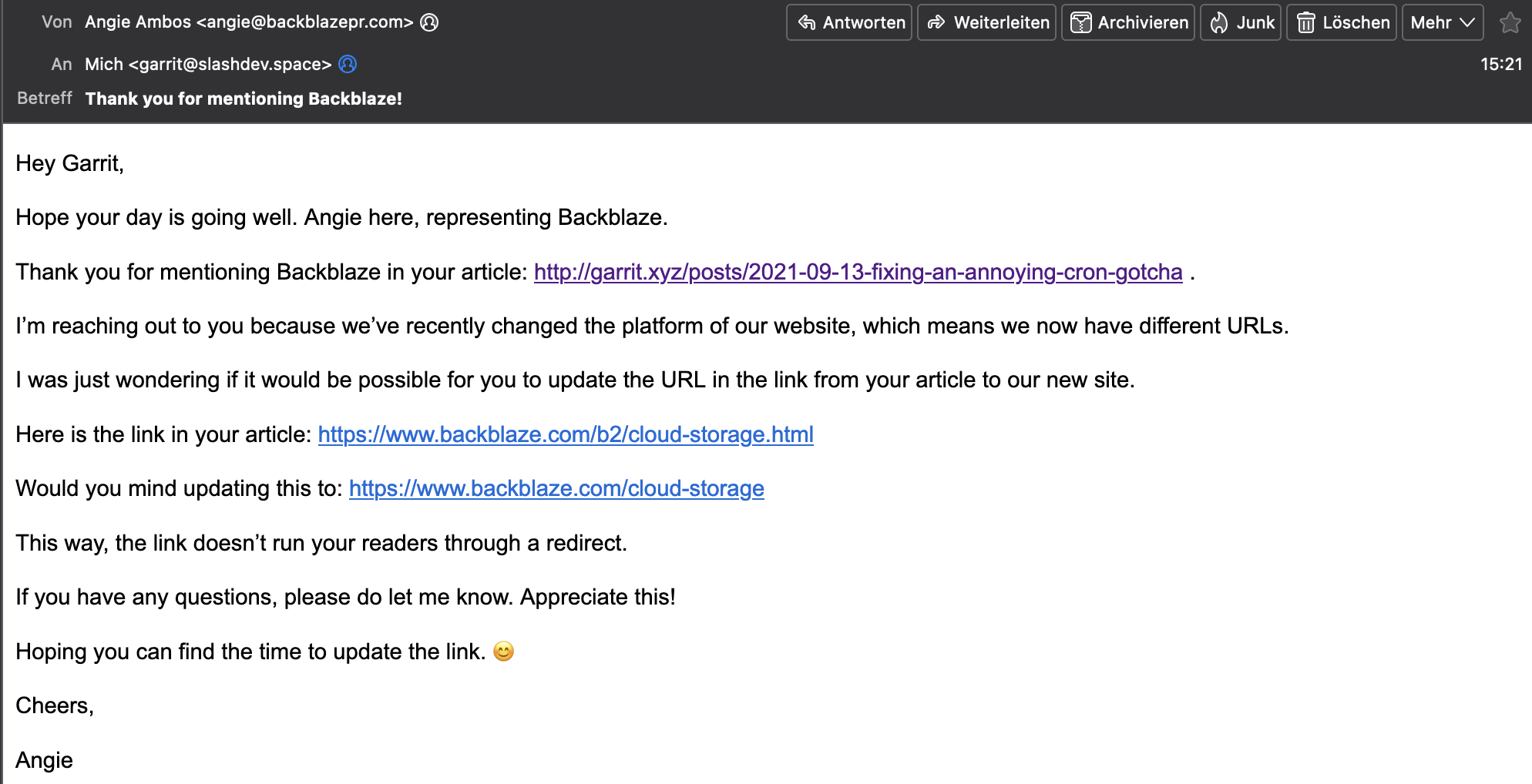1532x784 pixels.
Task: Click the smiley emoji in the message
Action: [503, 652]
